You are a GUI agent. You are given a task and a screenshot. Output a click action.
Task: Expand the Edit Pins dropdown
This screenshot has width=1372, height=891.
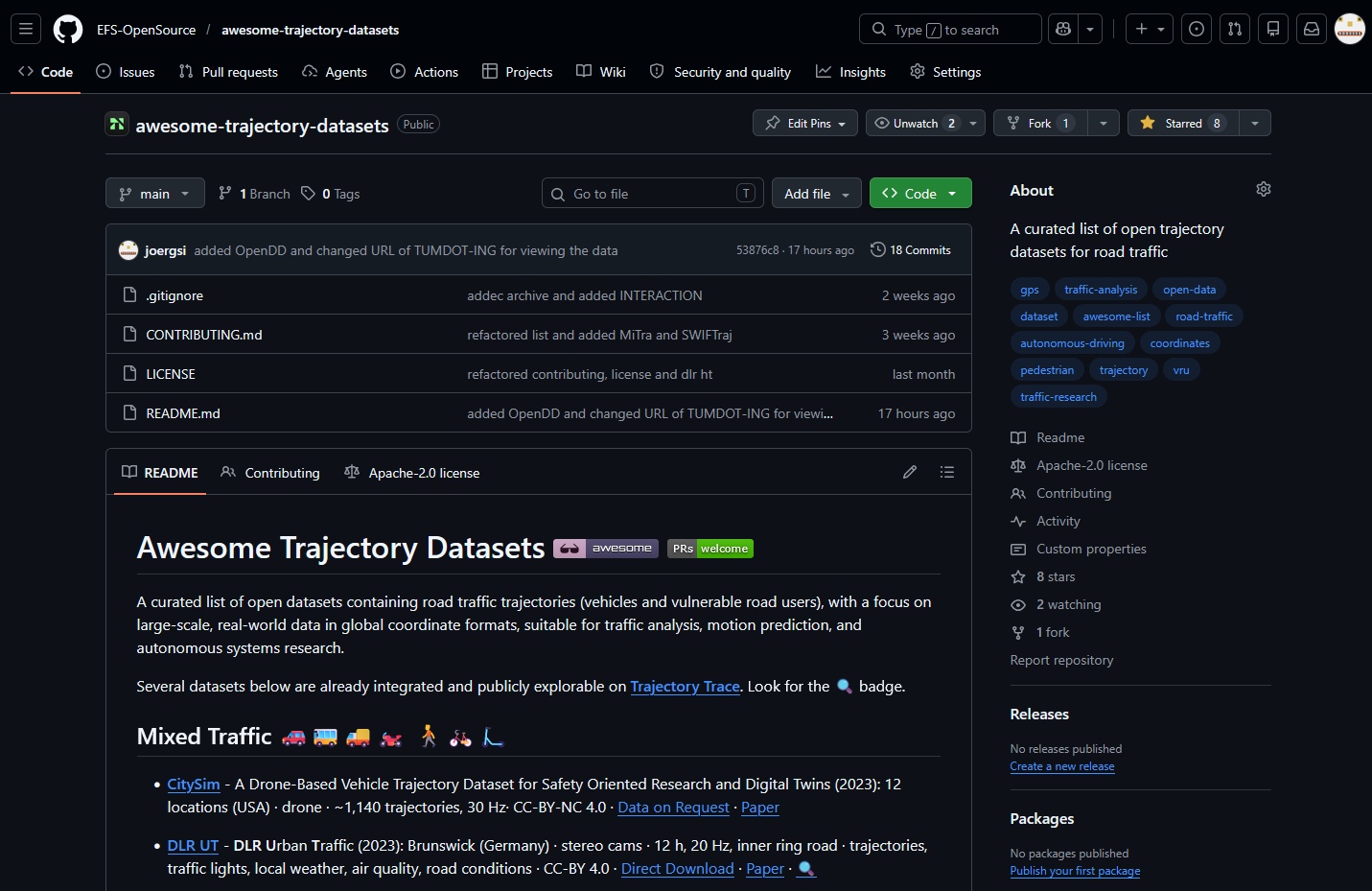(x=805, y=123)
